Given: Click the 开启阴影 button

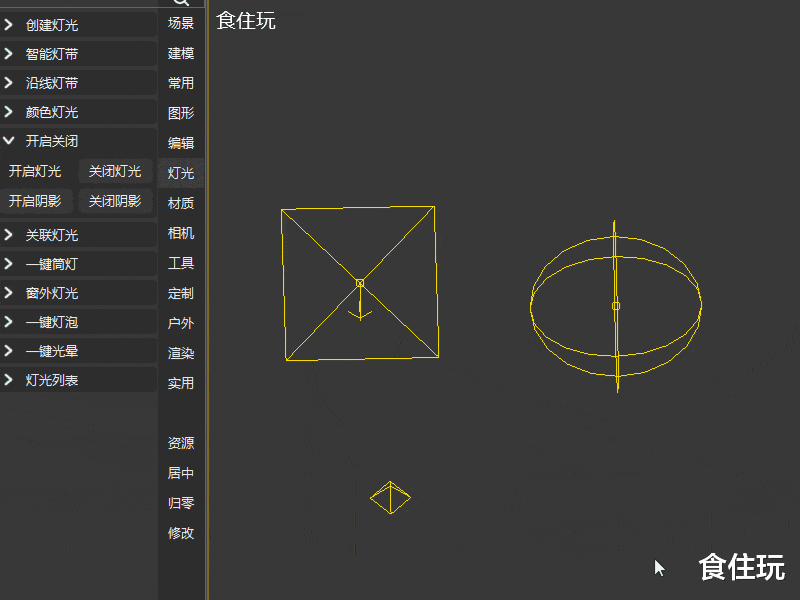Looking at the screenshot, I should [x=35, y=201].
